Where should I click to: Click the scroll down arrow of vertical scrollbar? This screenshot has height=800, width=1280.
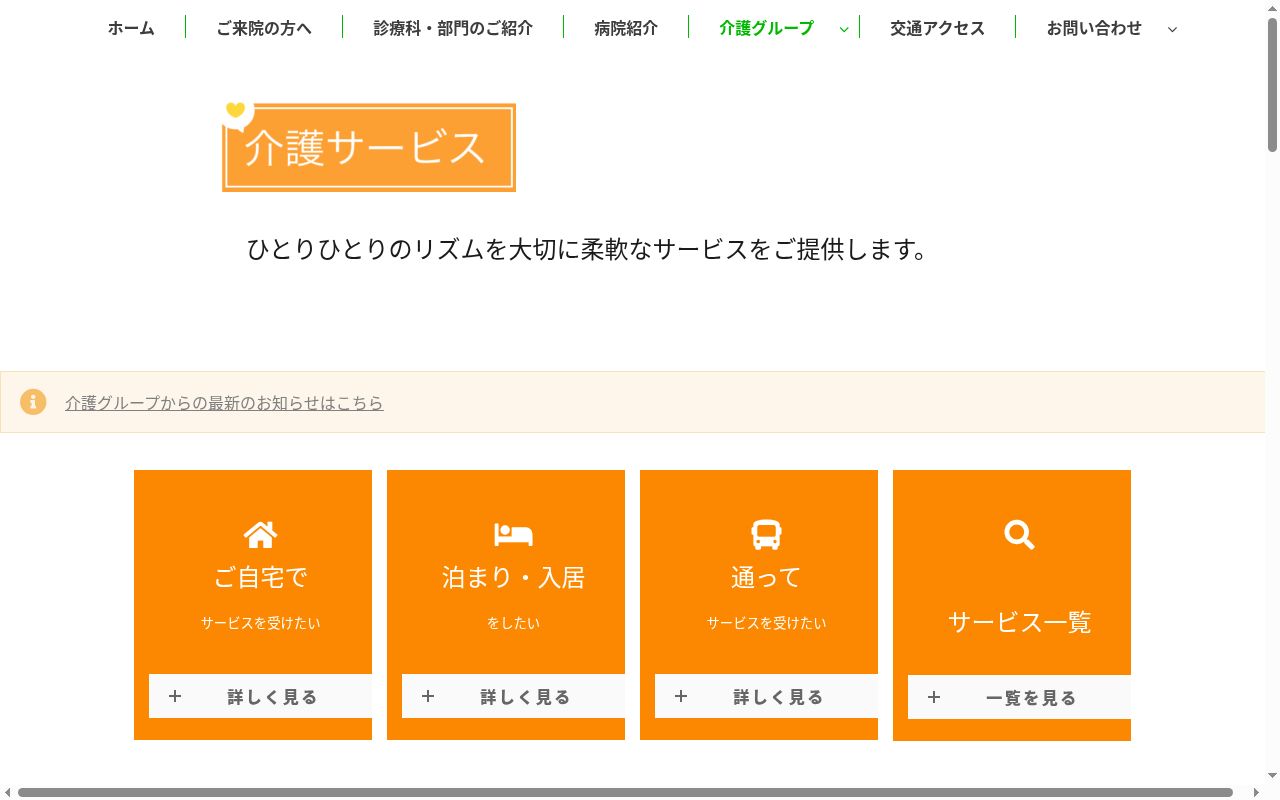(x=1272, y=776)
